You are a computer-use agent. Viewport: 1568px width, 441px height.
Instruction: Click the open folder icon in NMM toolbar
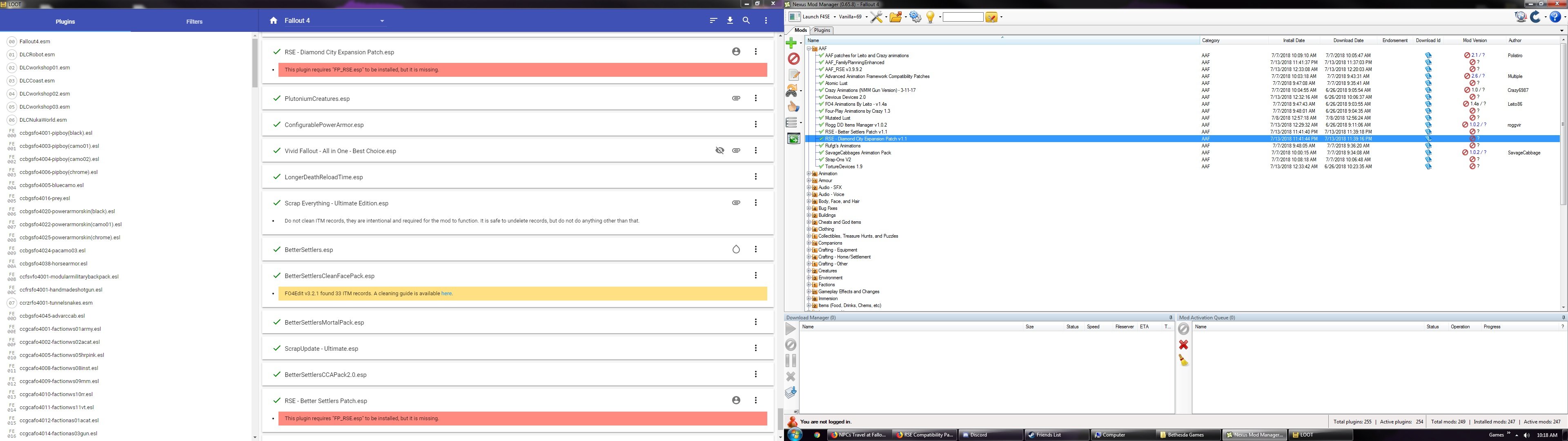[895, 17]
